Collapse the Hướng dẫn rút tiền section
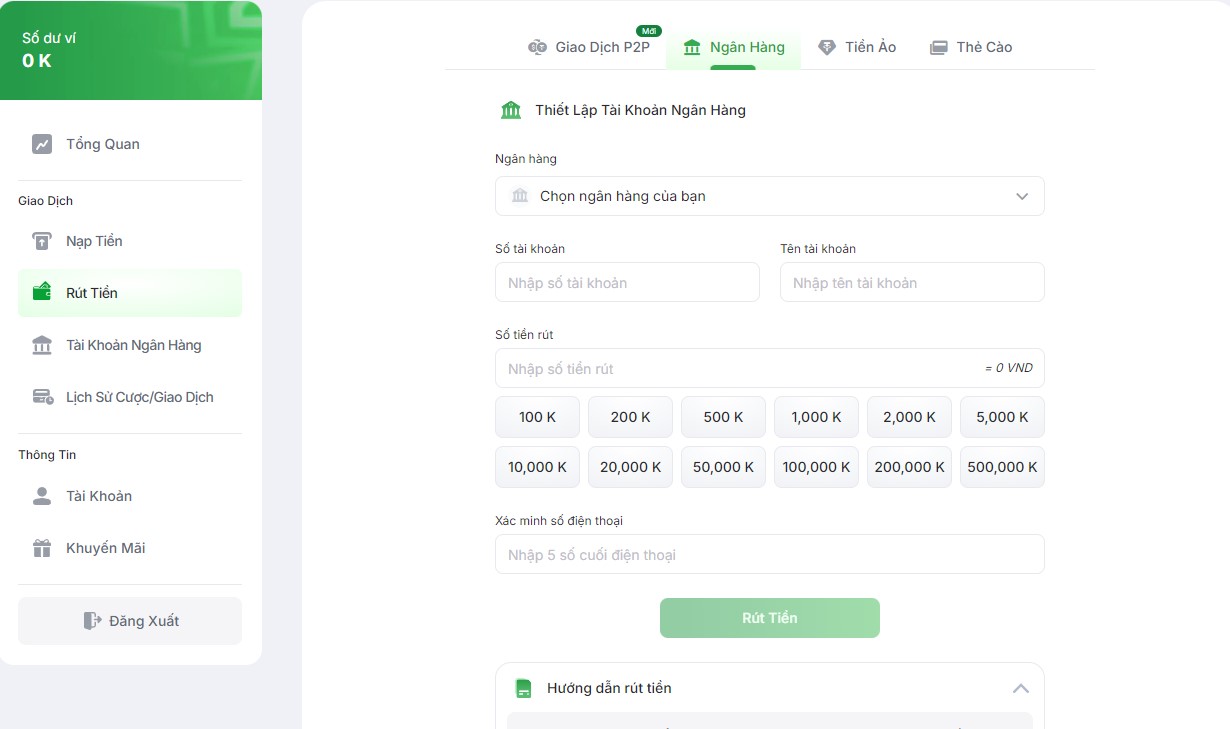This screenshot has width=1230, height=729. [1020, 688]
